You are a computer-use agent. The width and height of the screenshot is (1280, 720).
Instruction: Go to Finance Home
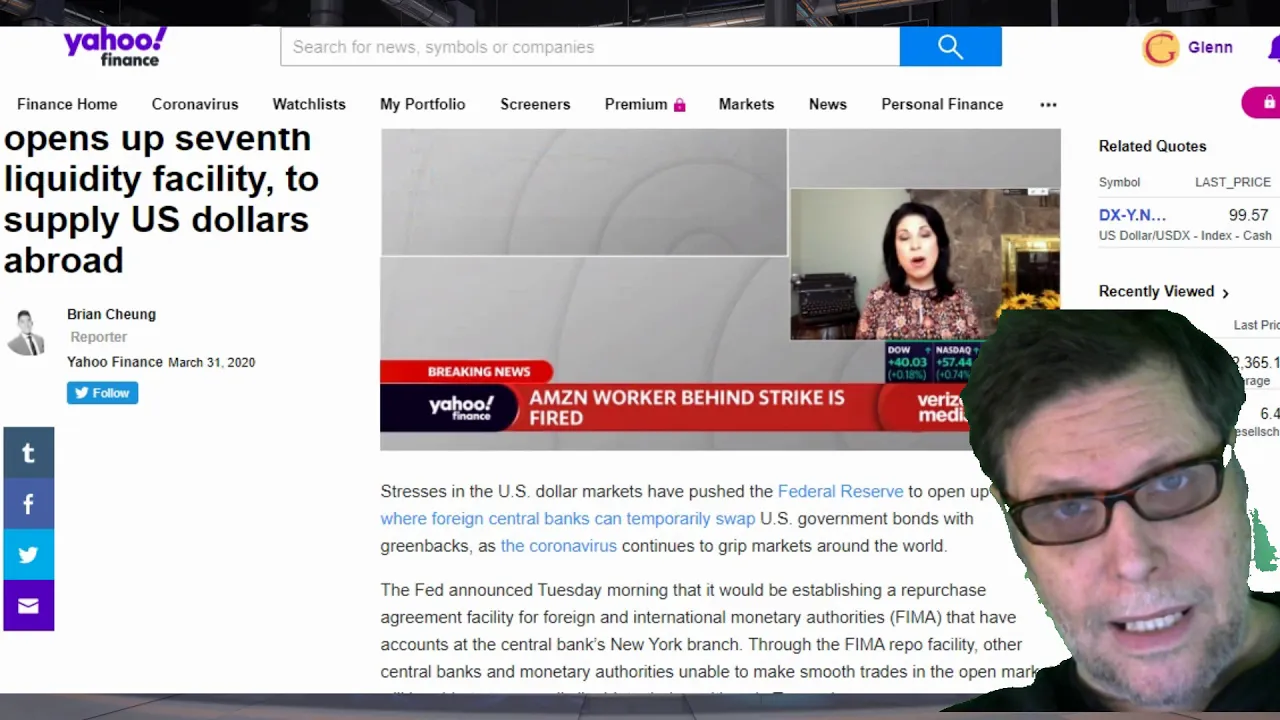(67, 104)
